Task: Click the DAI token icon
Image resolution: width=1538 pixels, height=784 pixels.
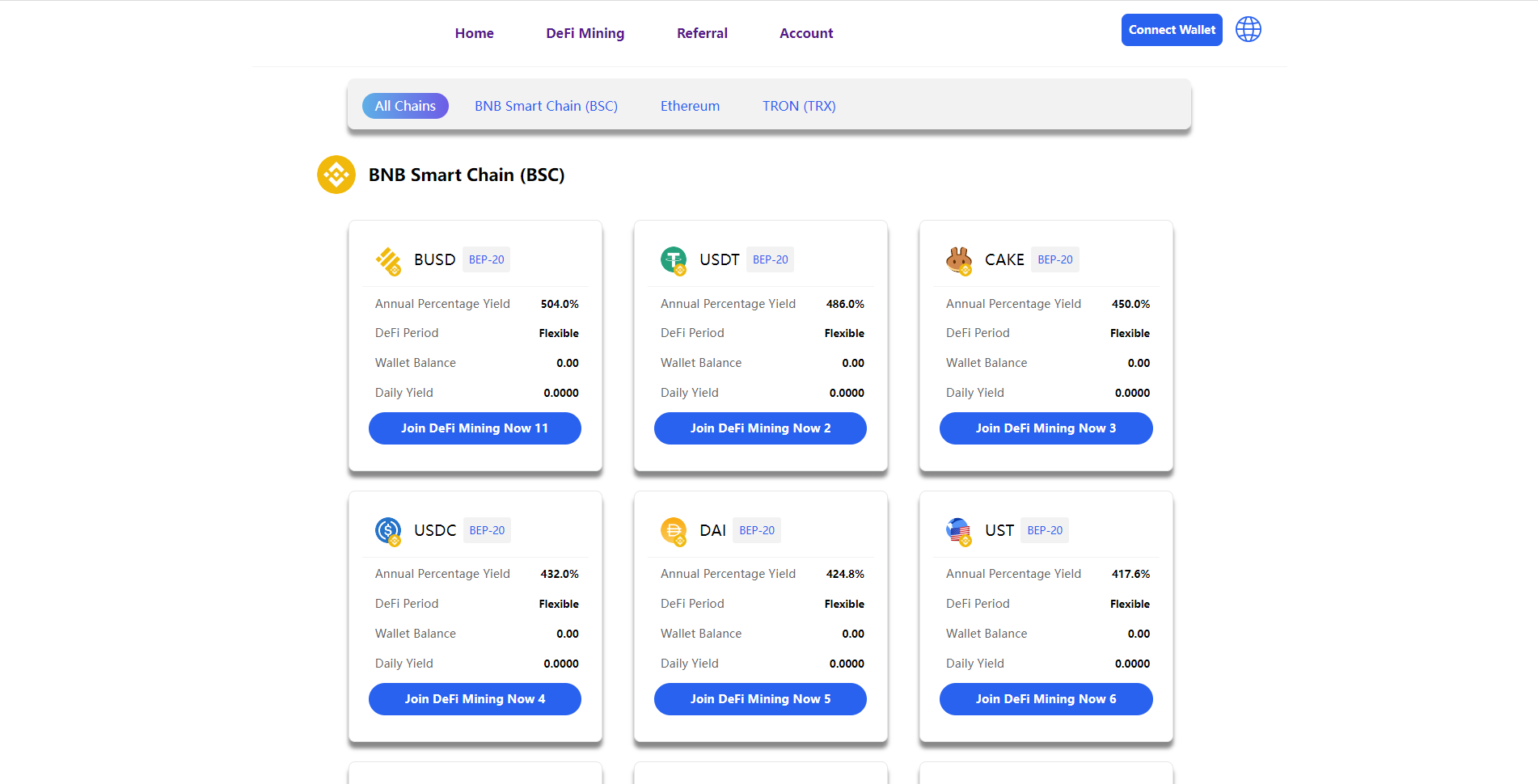Action: [x=674, y=531]
